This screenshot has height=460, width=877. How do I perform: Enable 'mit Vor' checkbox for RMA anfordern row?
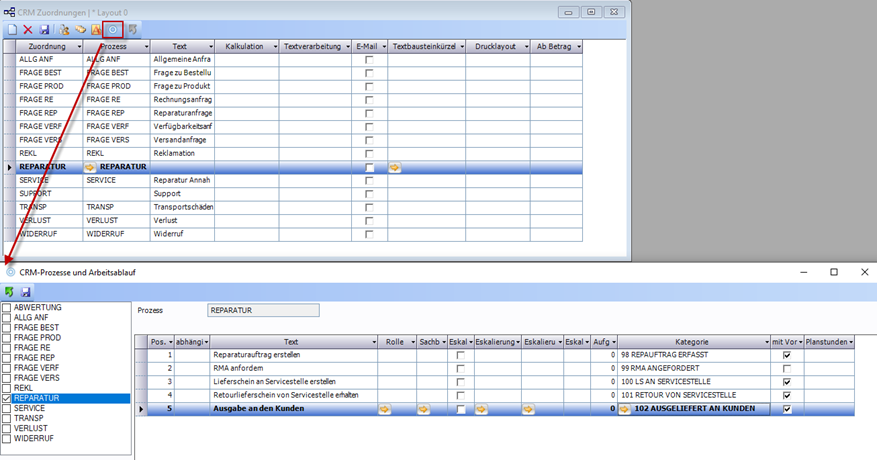click(786, 368)
